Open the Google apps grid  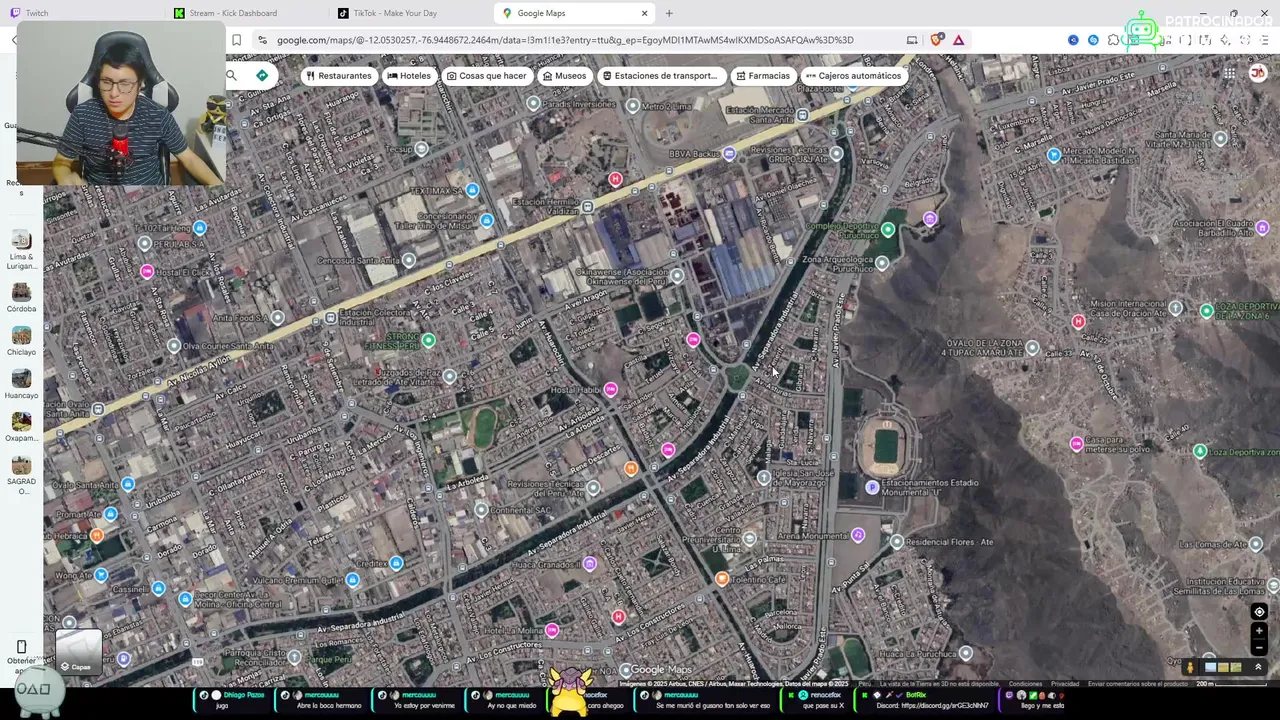tap(1229, 73)
